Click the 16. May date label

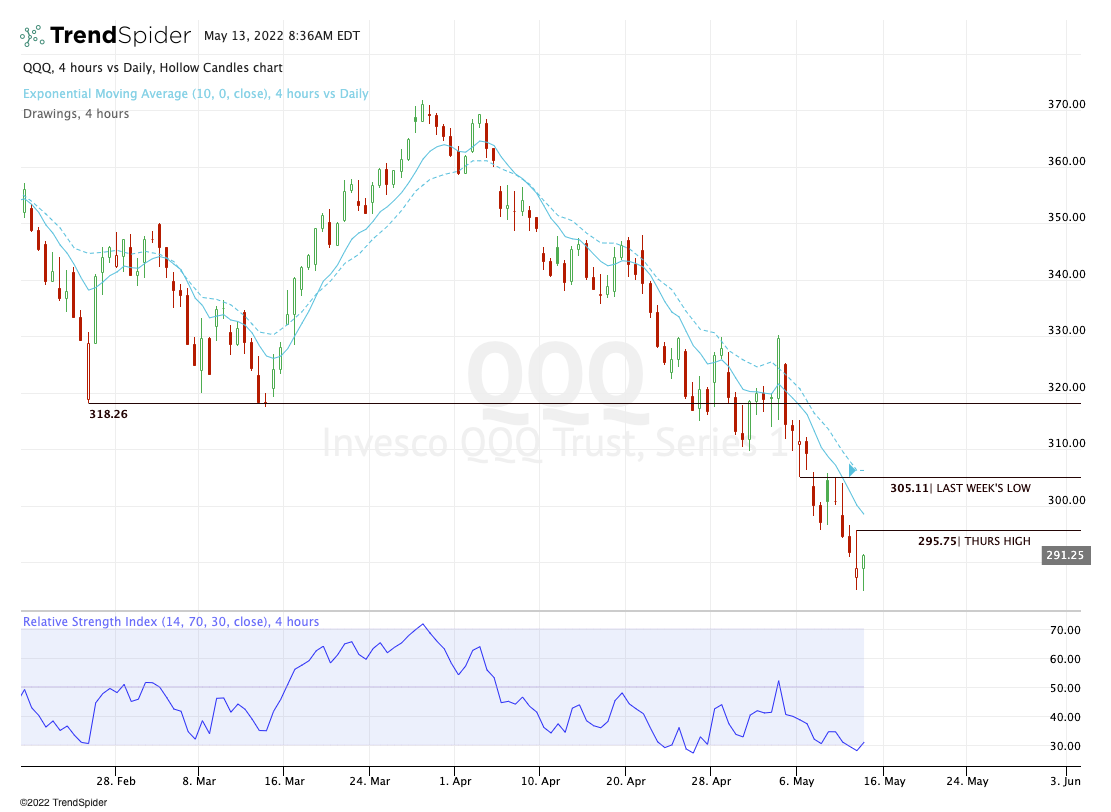click(x=884, y=781)
